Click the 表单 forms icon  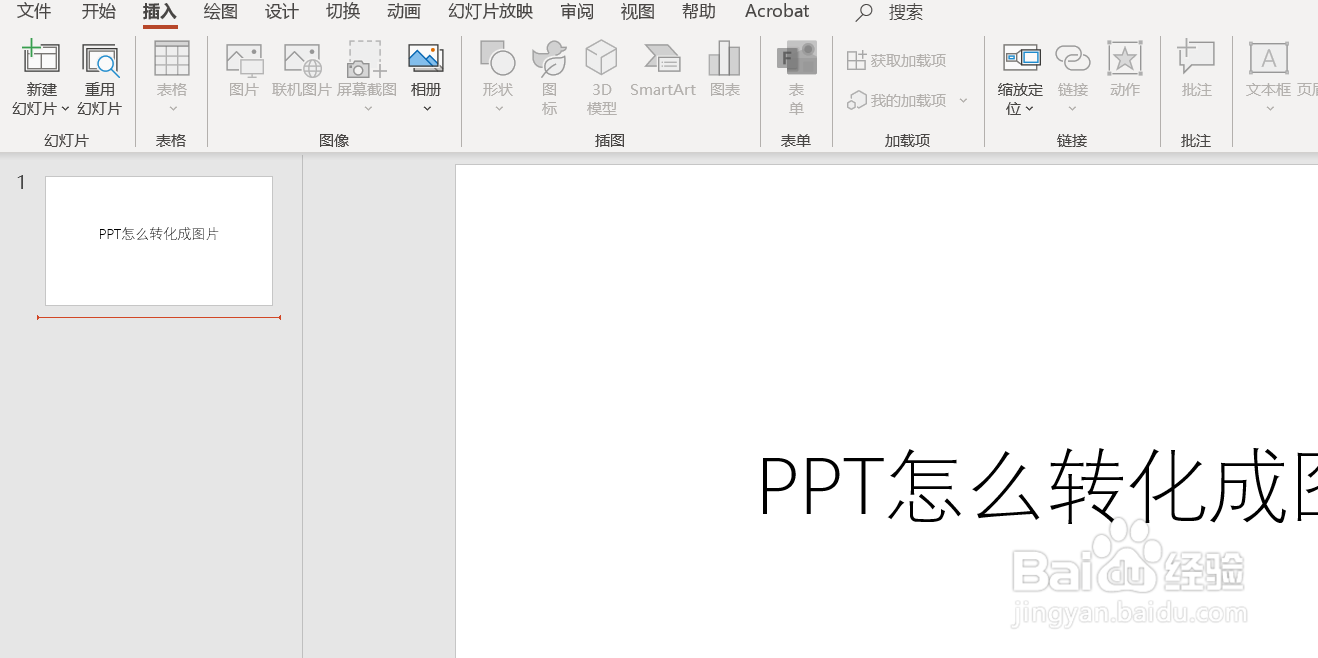click(x=796, y=58)
